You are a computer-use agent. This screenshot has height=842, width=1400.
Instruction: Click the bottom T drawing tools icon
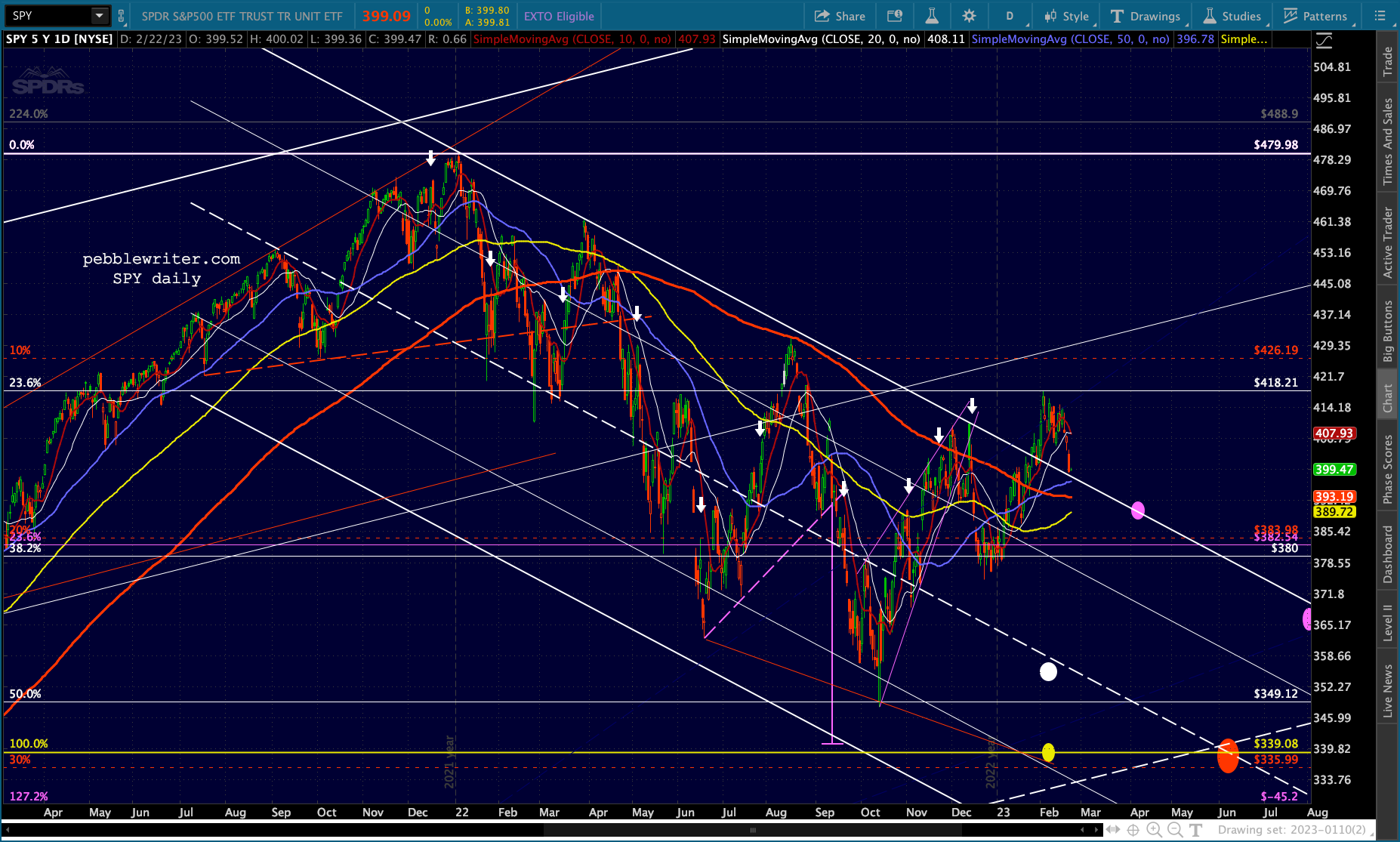tap(1195, 830)
